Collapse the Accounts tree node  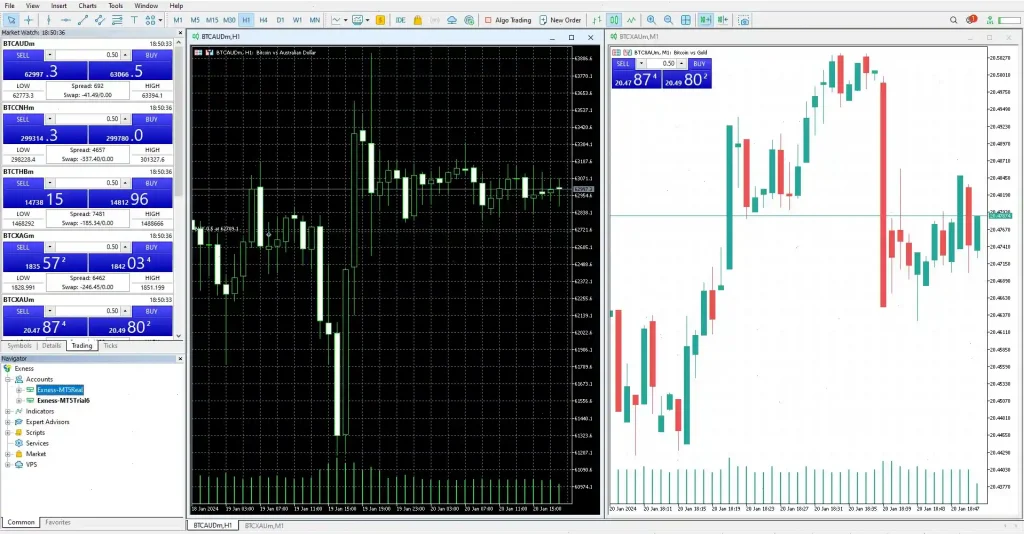pyautogui.click(x=8, y=379)
